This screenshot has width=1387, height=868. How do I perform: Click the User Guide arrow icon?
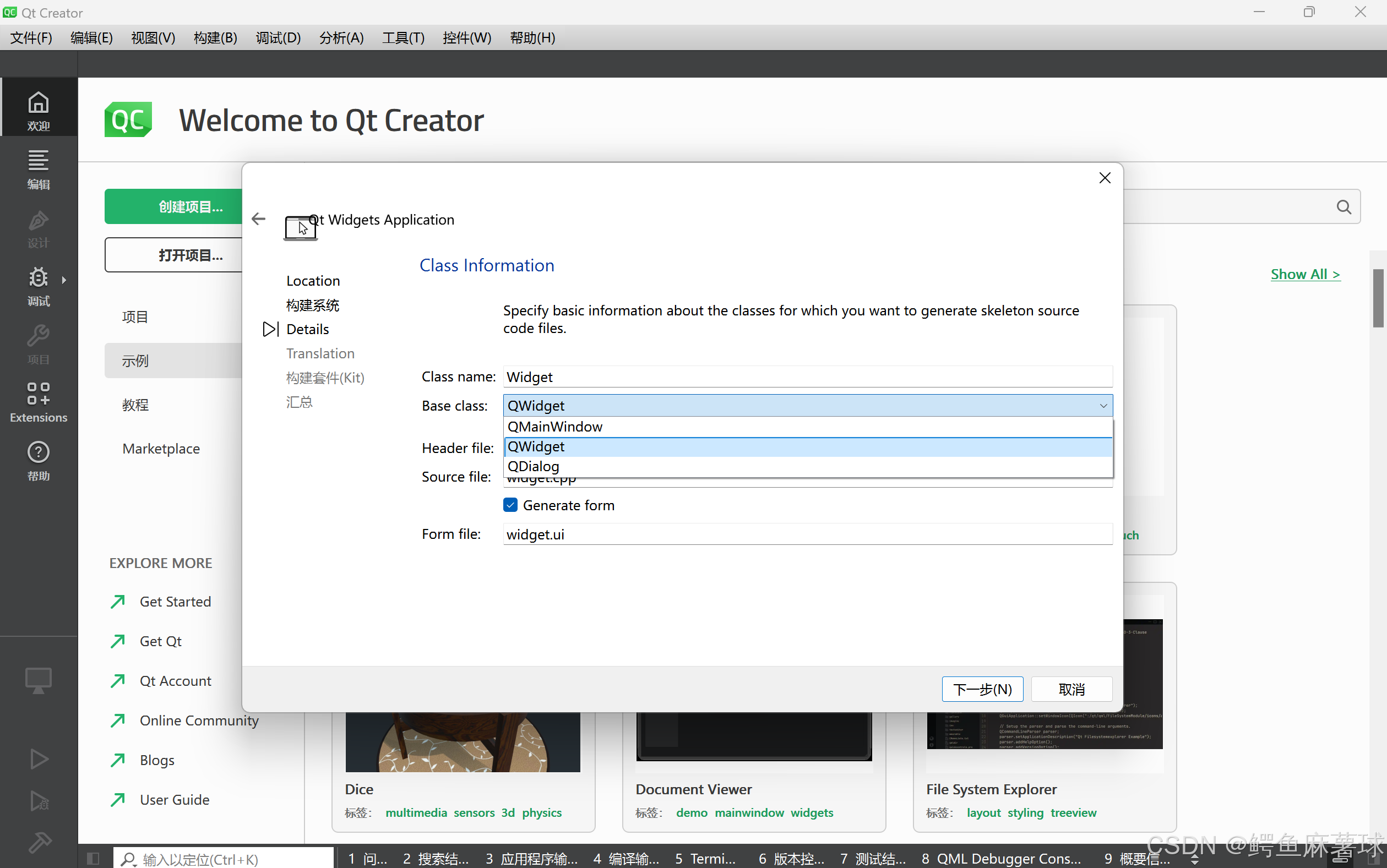[118, 799]
